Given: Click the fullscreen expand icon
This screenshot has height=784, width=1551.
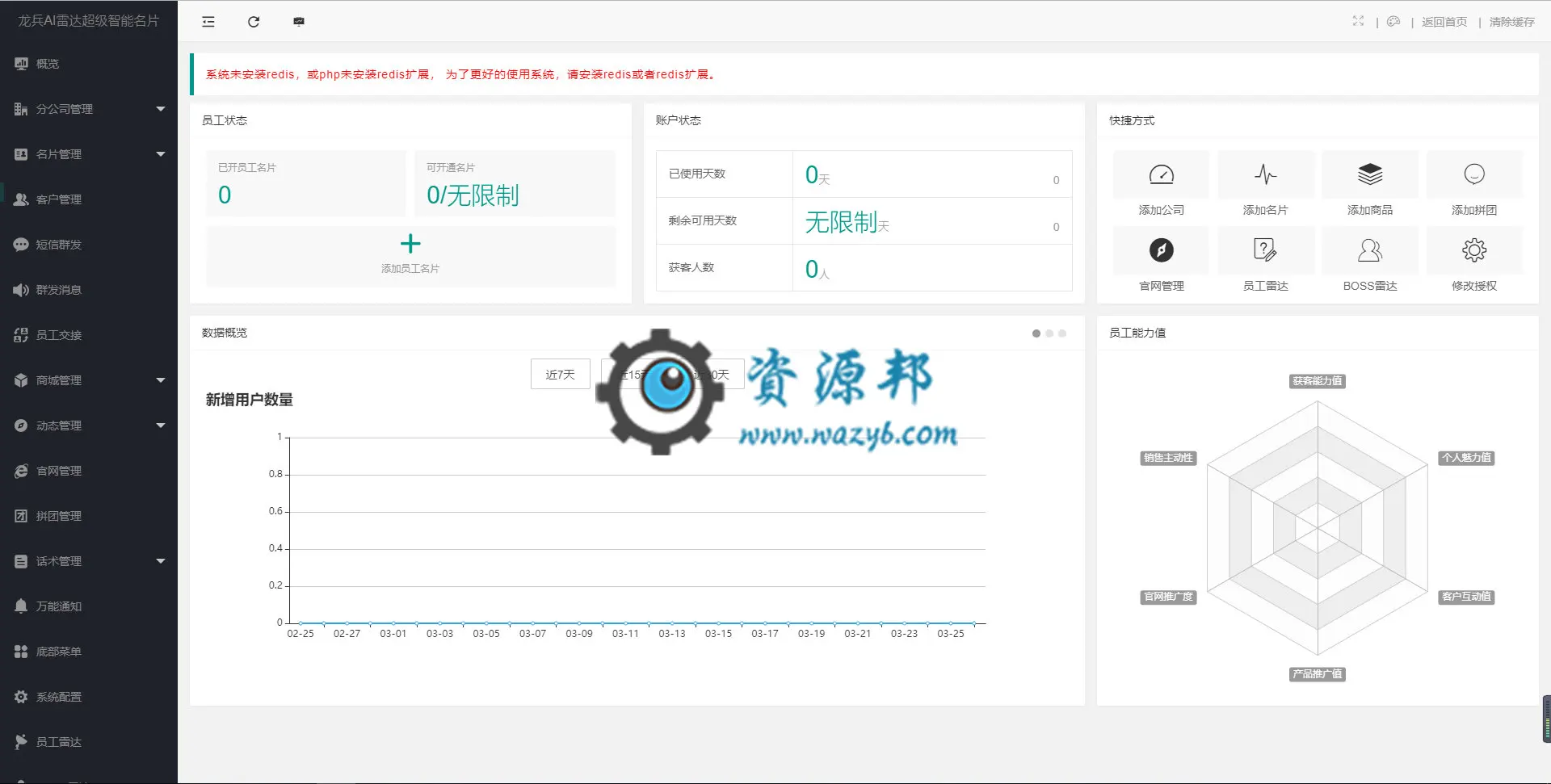Looking at the screenshot, I should [1358, 21].
